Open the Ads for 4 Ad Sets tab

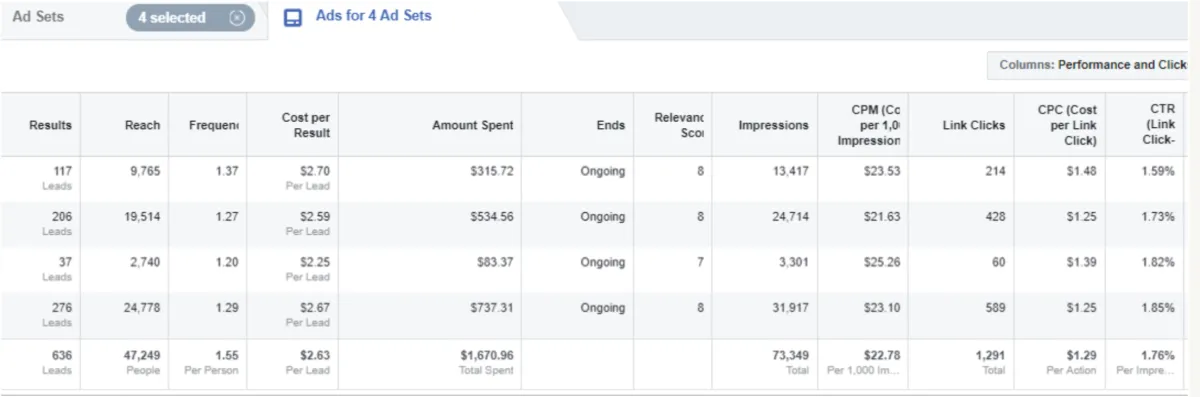coord(358,17)
